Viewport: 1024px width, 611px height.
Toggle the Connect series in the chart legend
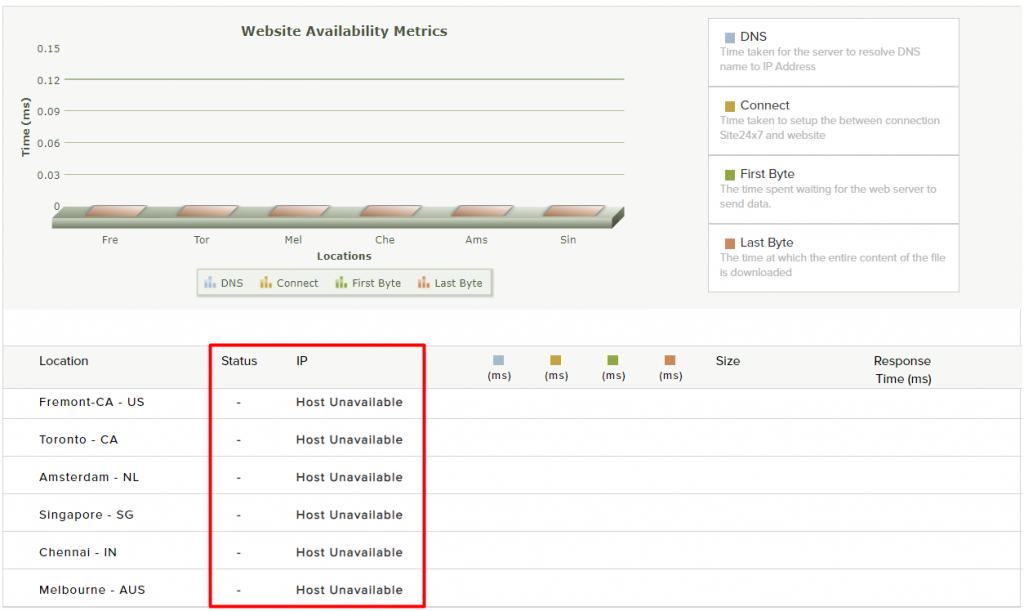click(x=288, y=282)
